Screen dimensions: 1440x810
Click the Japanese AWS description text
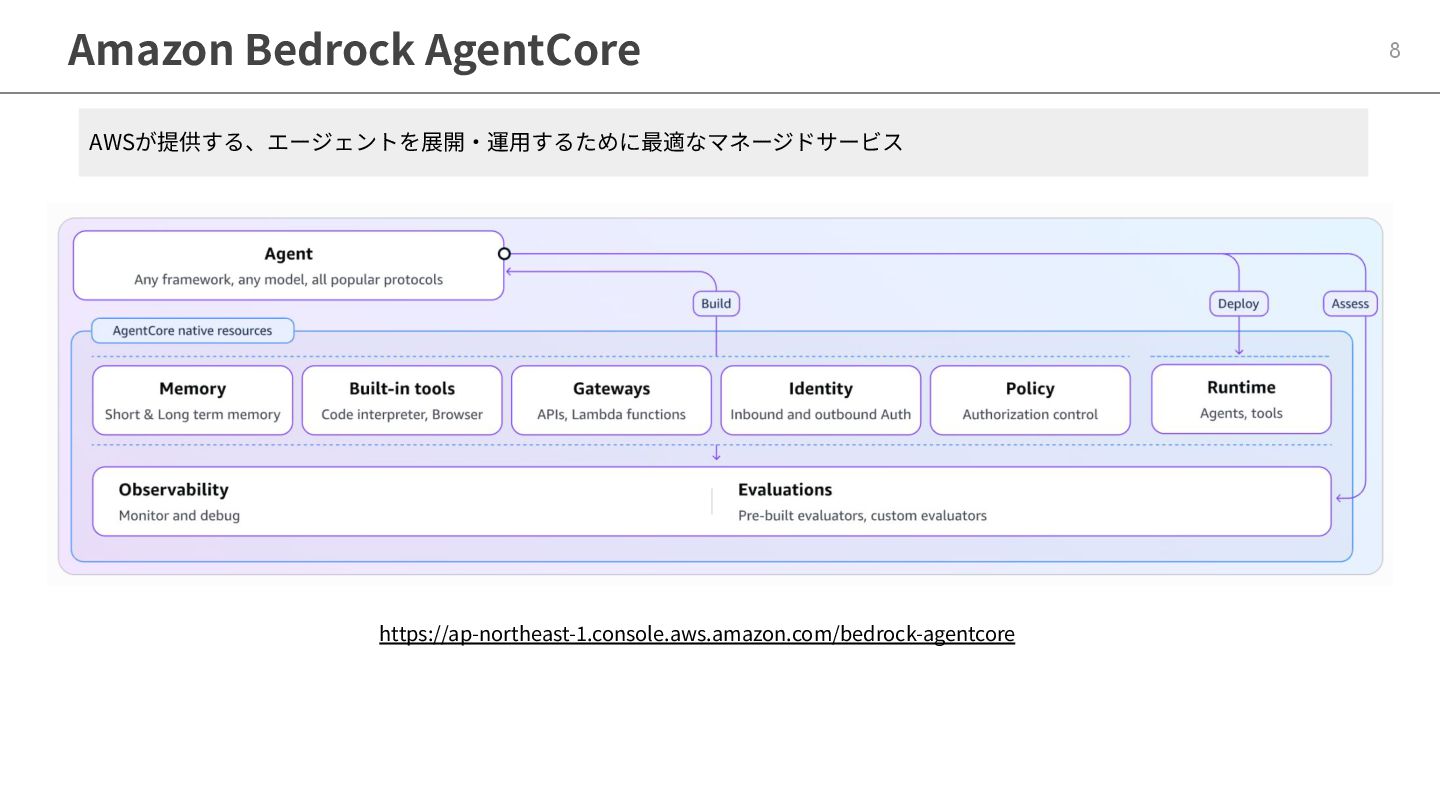[x=496, y=142]
